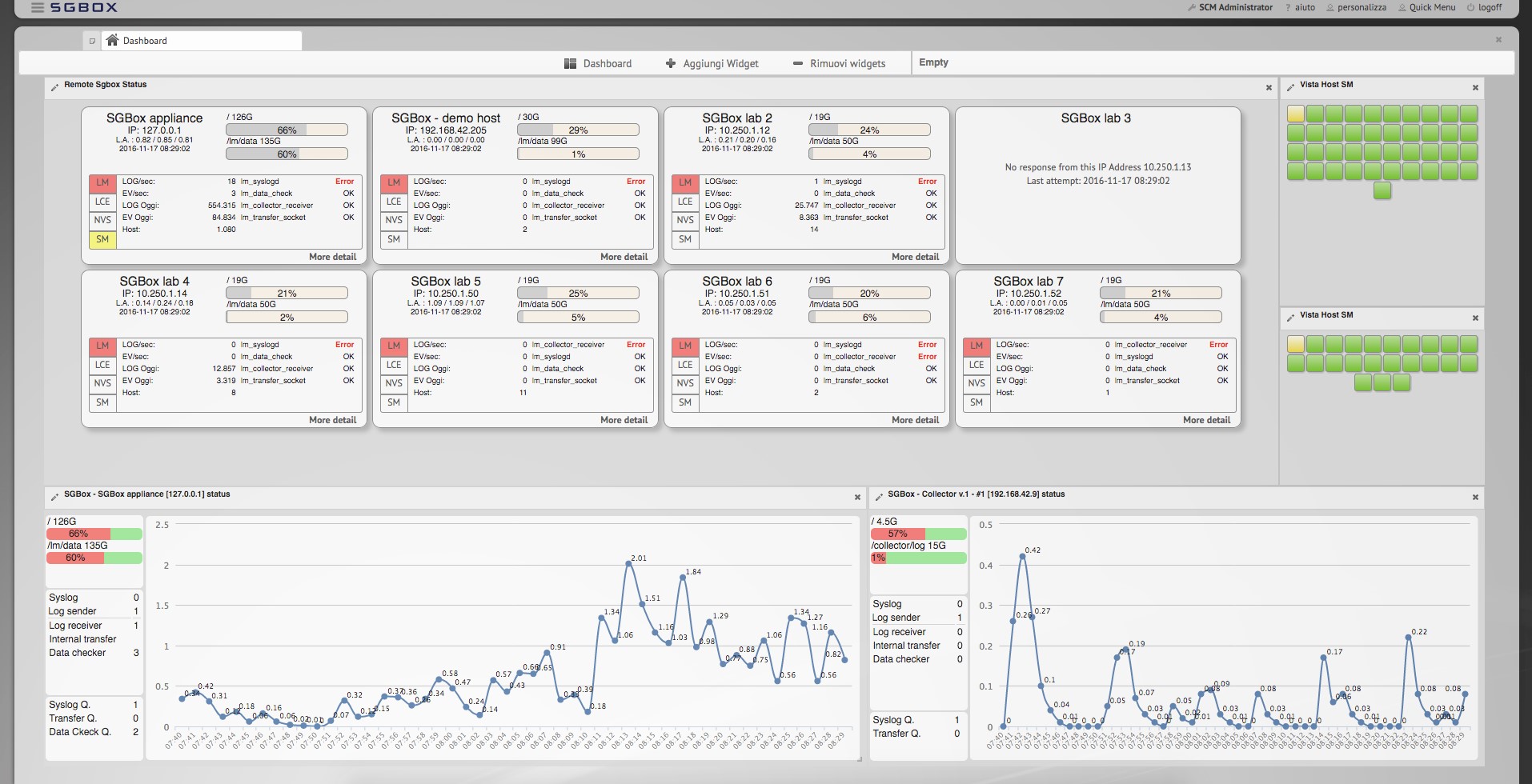Open More detail for SGBox appliance
The width and height of the screenshot is (1532, 784).
(332, 257)
